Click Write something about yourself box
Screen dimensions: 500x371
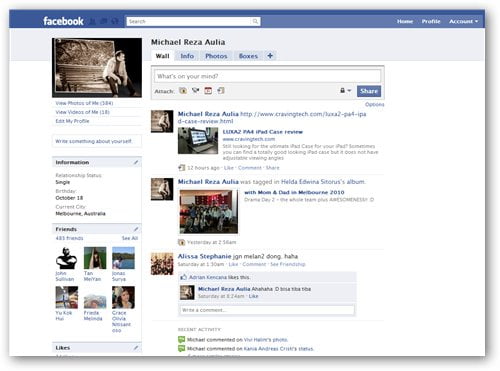(97, 141)
